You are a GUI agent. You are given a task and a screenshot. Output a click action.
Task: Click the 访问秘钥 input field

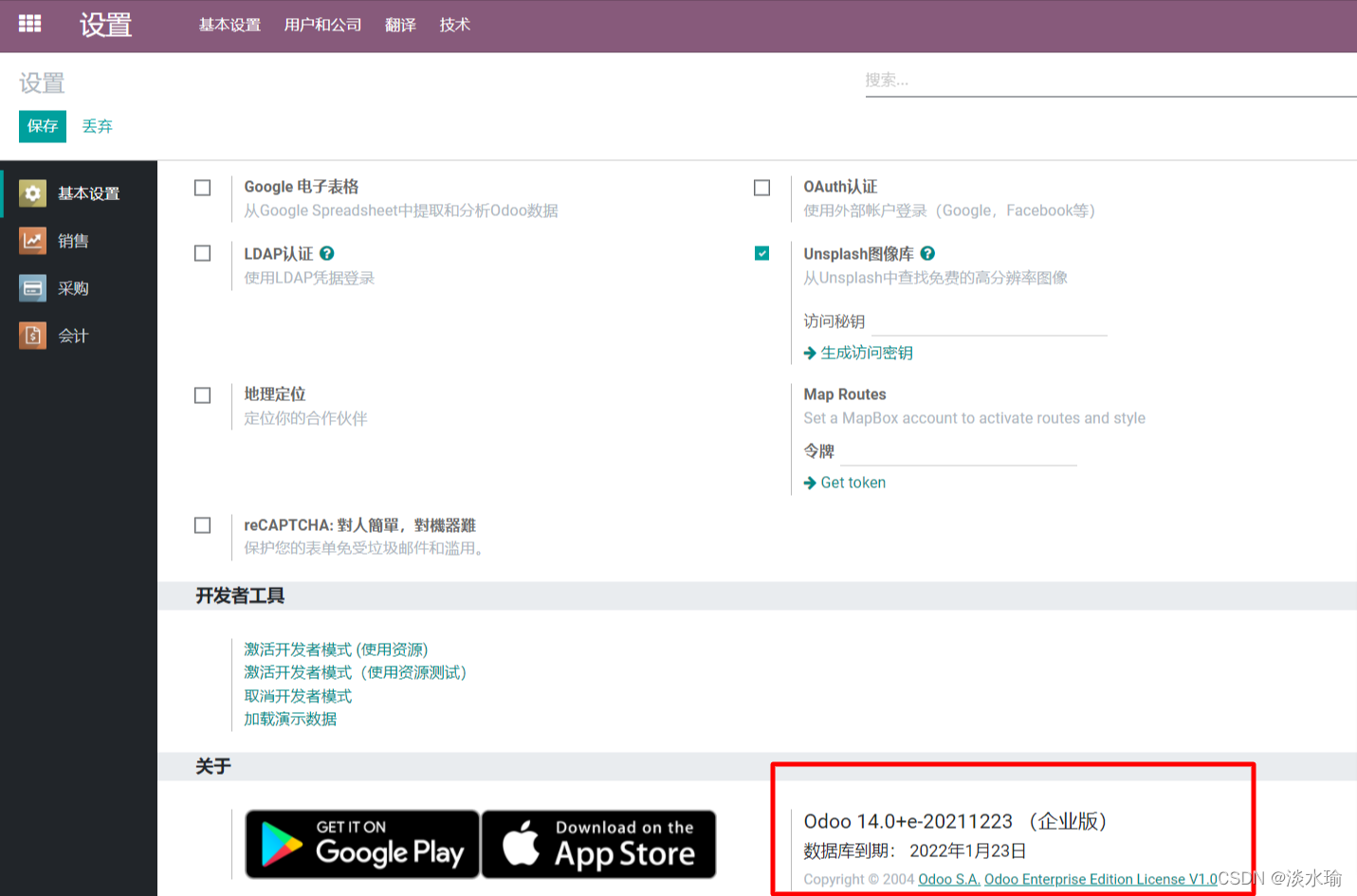coord(989,321)
